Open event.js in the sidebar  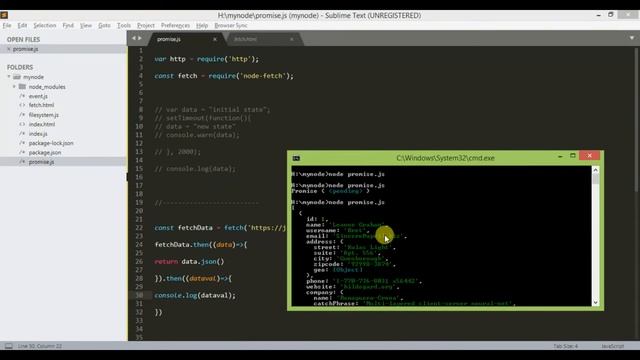click(x=38, y=96)
